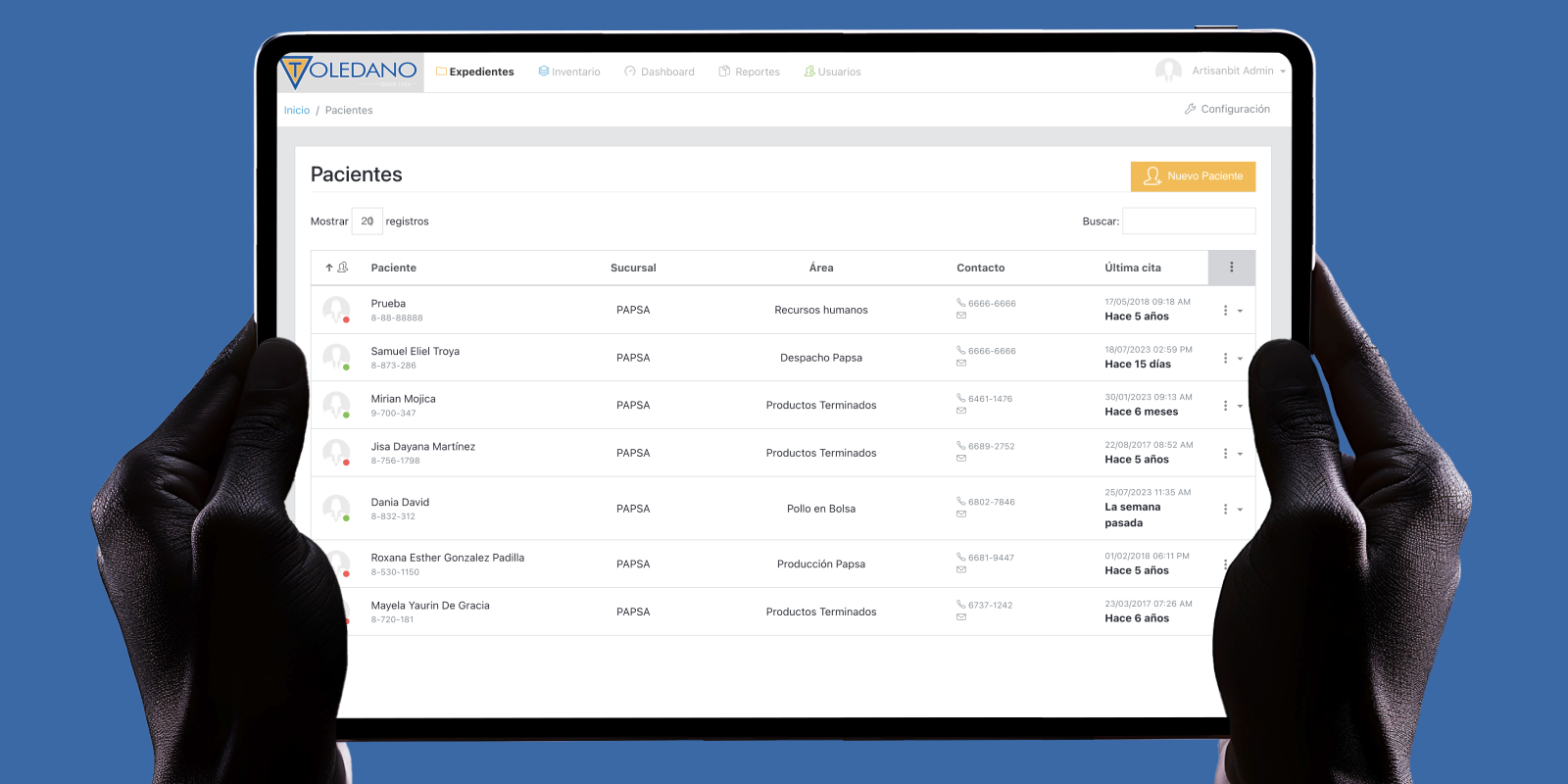Open the Mostrar registros count selector
The image size is (1568, 784).
point(367,221)
